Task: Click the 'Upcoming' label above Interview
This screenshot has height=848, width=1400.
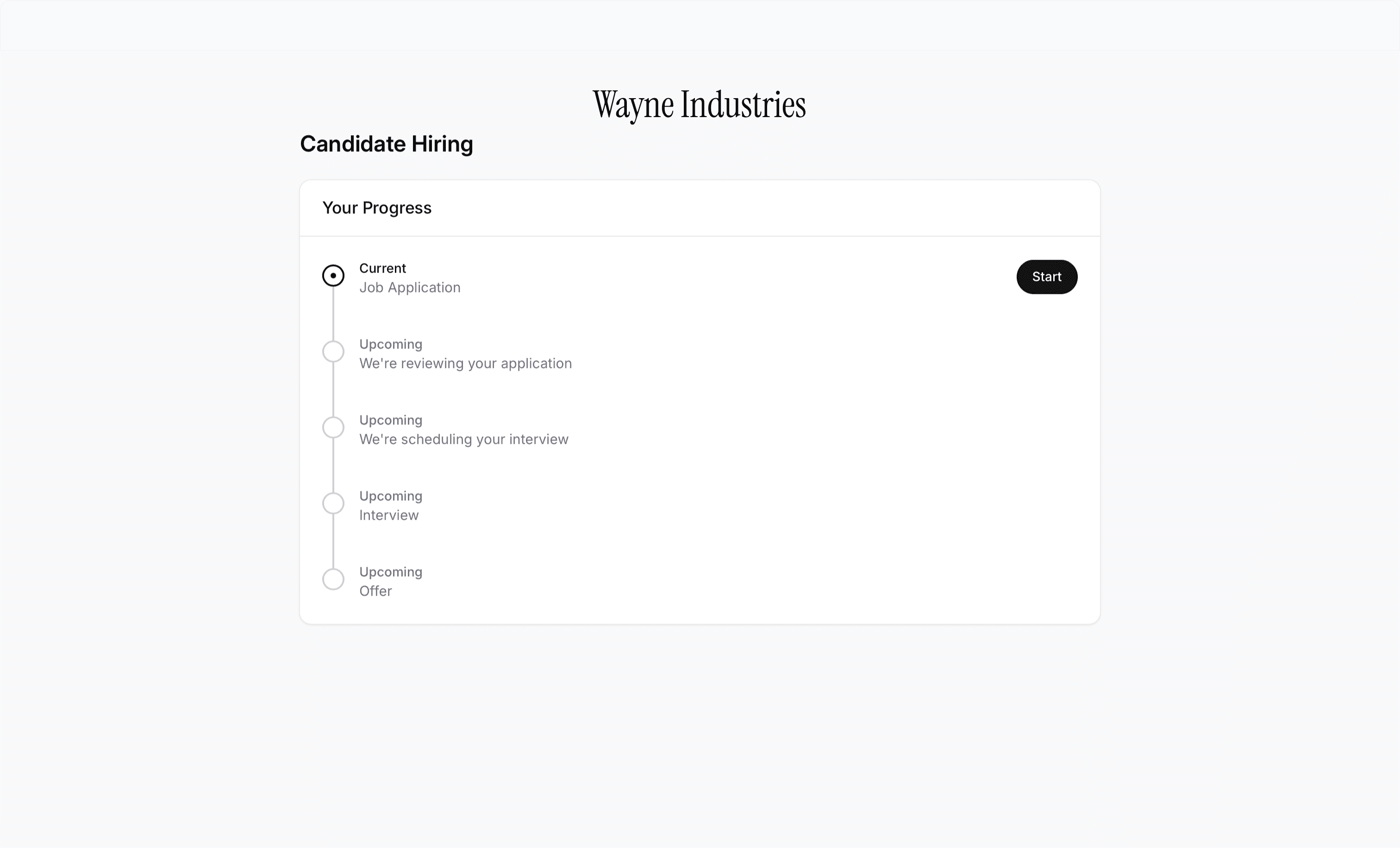Action: tap(390, 496)
